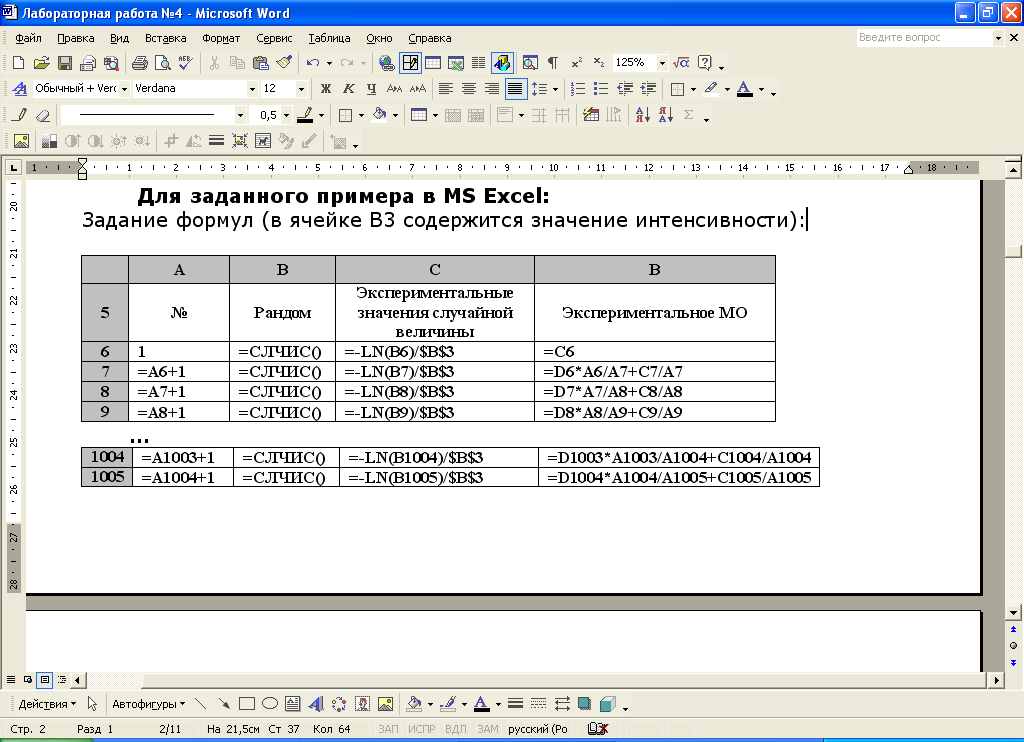The width and height of the screenshot is (1024, 742).
Task: Toggle the Drawing toolbar button
Action: click(x=502, y=63)
